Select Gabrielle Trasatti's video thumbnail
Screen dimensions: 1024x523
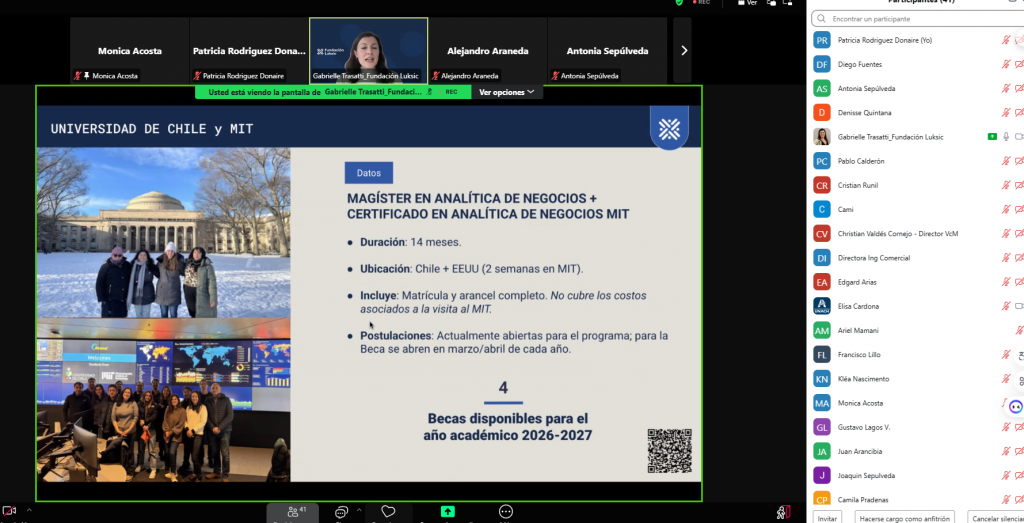368,50
